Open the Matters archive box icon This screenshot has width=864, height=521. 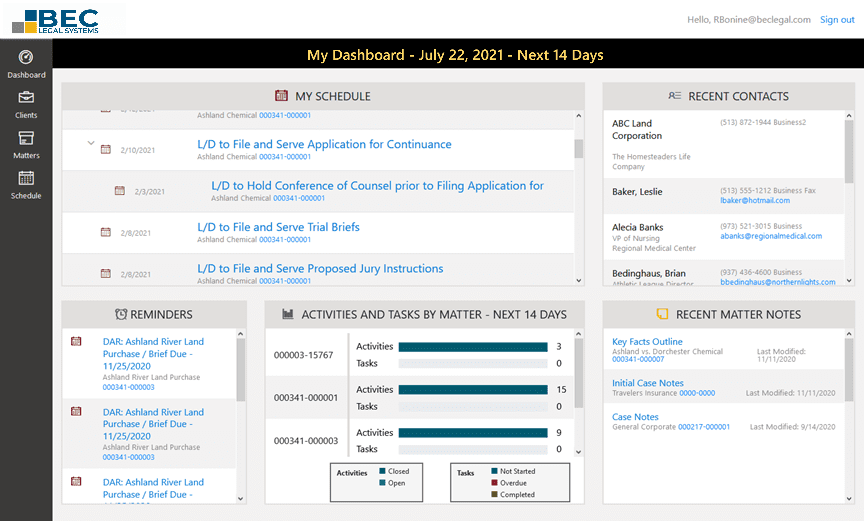coord(26,138)
